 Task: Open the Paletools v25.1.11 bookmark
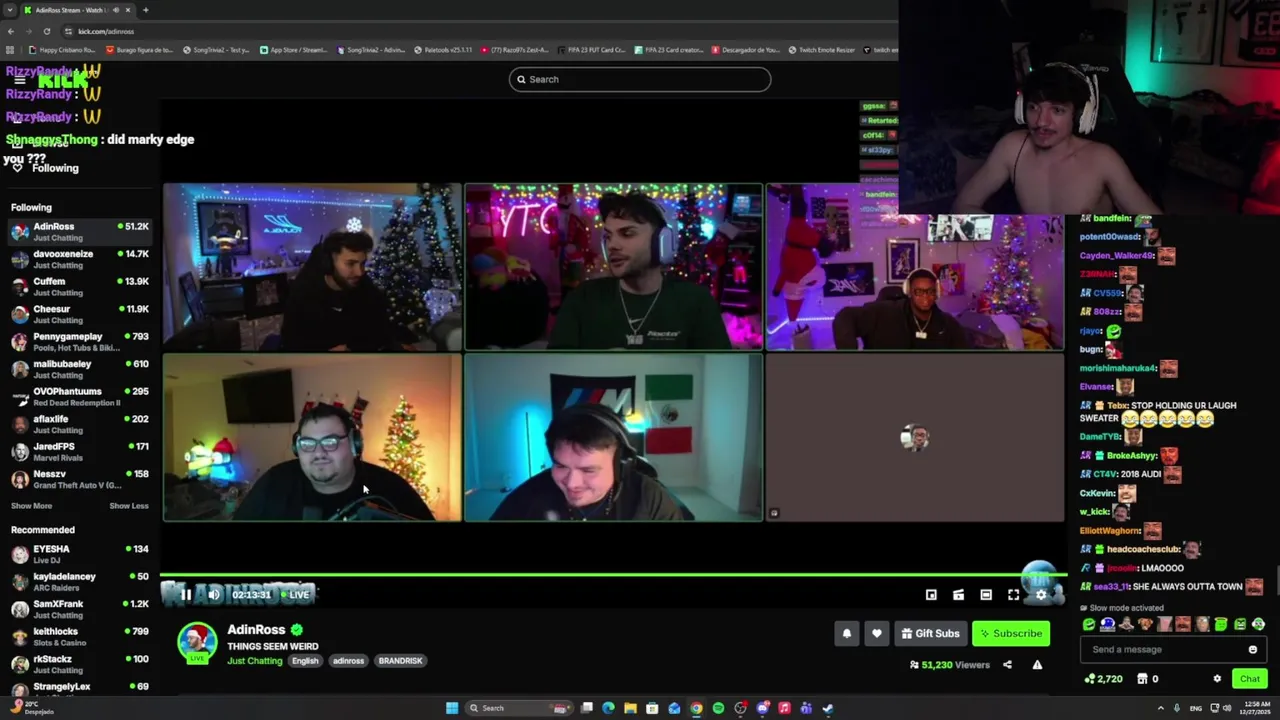click(442, 50)
